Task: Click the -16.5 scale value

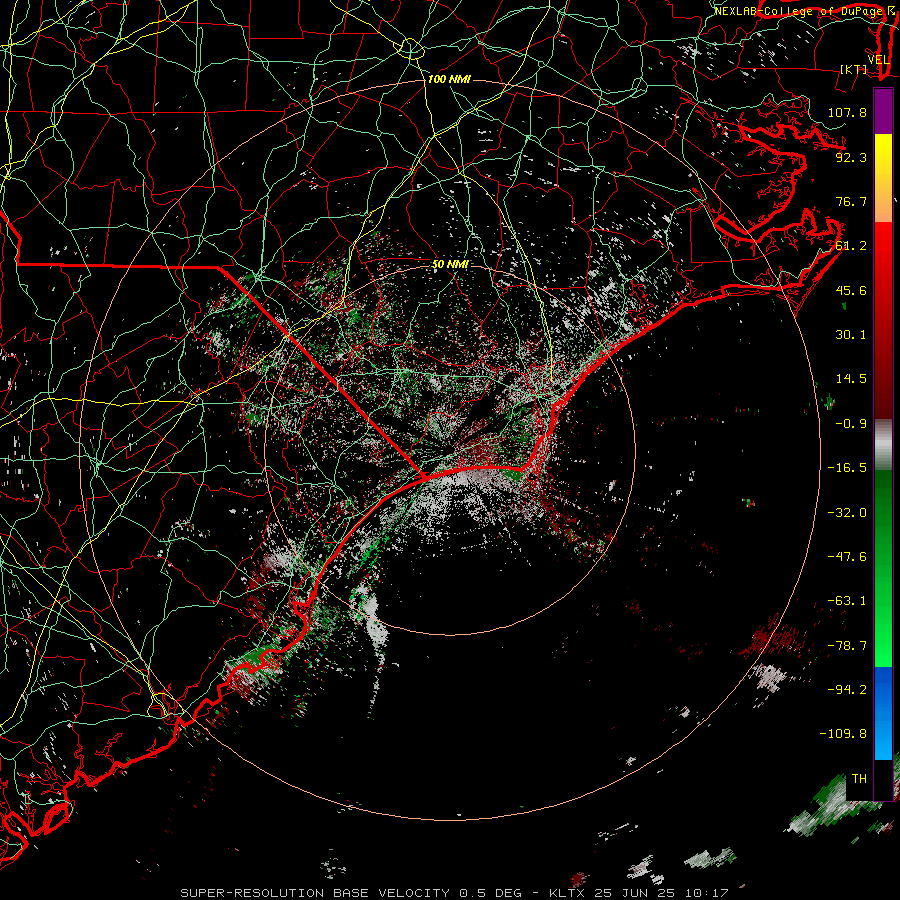Action: point(847,468)
